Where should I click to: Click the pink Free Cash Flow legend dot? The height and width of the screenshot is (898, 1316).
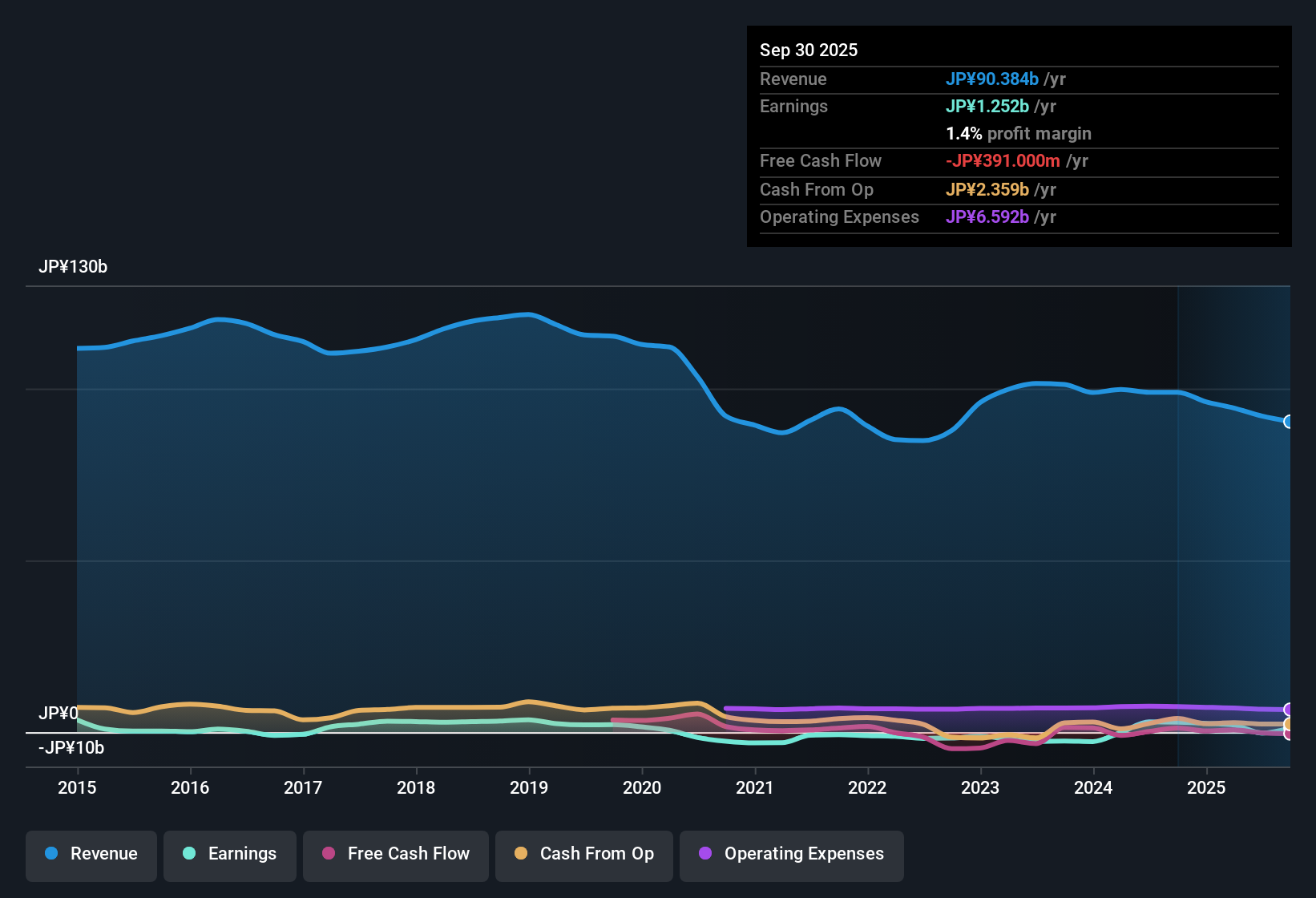coord(329,854)
